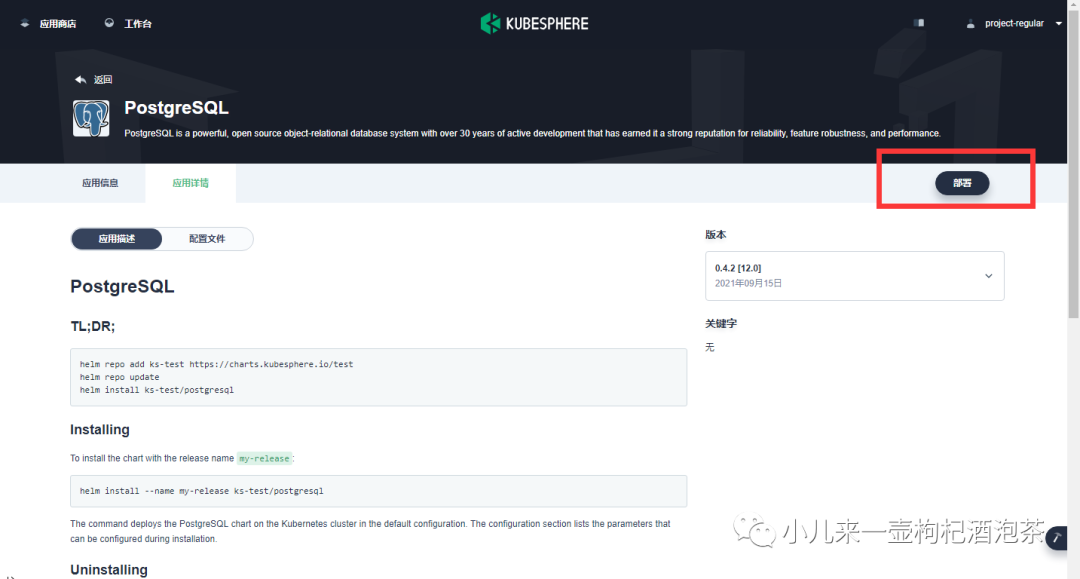Click the back arrow icon
The width and height of the screenshot is (1080, 579).
coord(81,79)
